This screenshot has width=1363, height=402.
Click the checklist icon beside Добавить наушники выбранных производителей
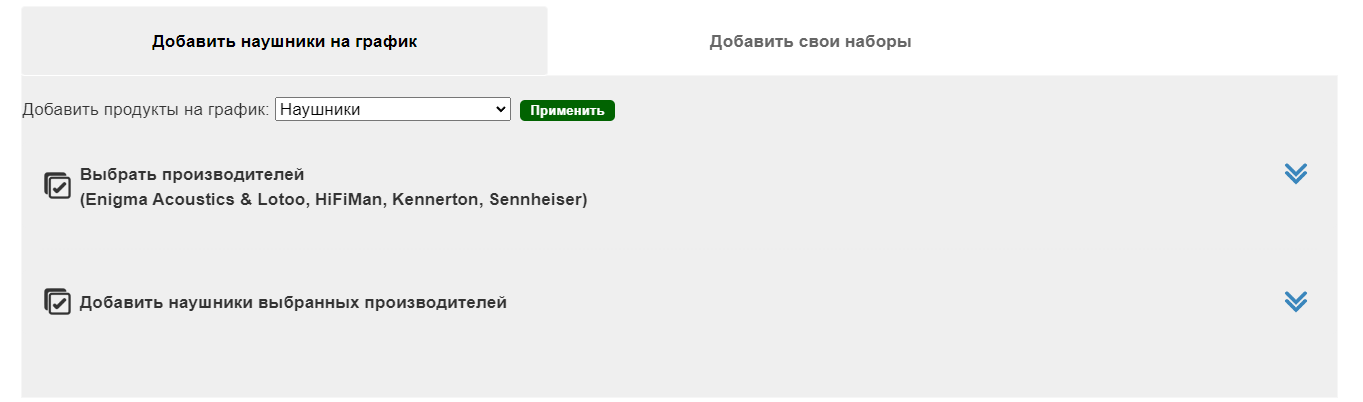click(x=58, y=301)
